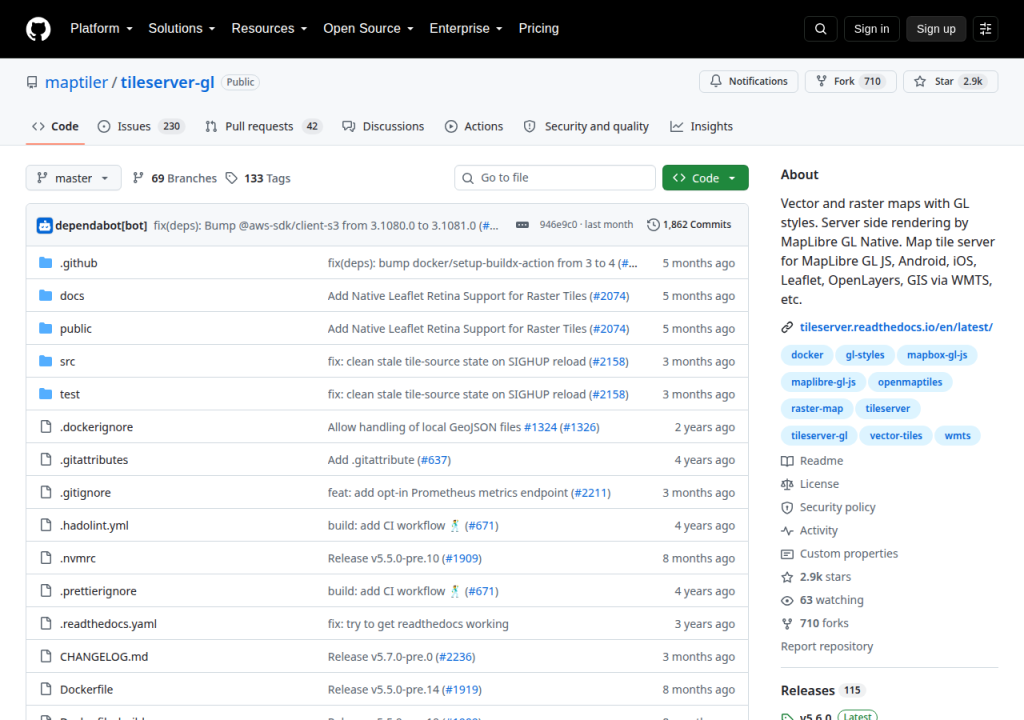Select the Code tab
Viewport: 1024px width, 720px height.
56,127
